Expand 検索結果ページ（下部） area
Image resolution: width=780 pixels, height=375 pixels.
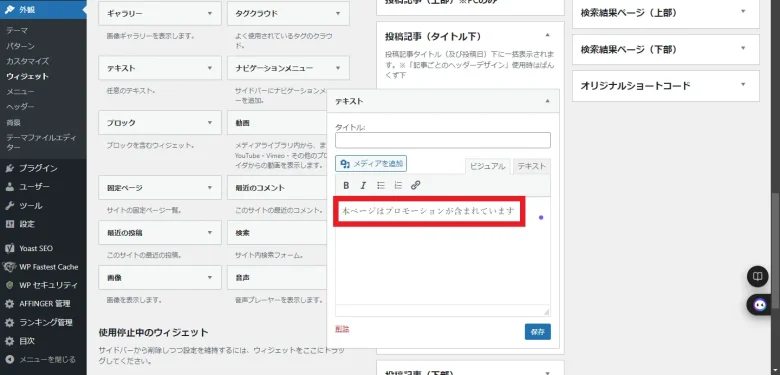pos(743,49)
